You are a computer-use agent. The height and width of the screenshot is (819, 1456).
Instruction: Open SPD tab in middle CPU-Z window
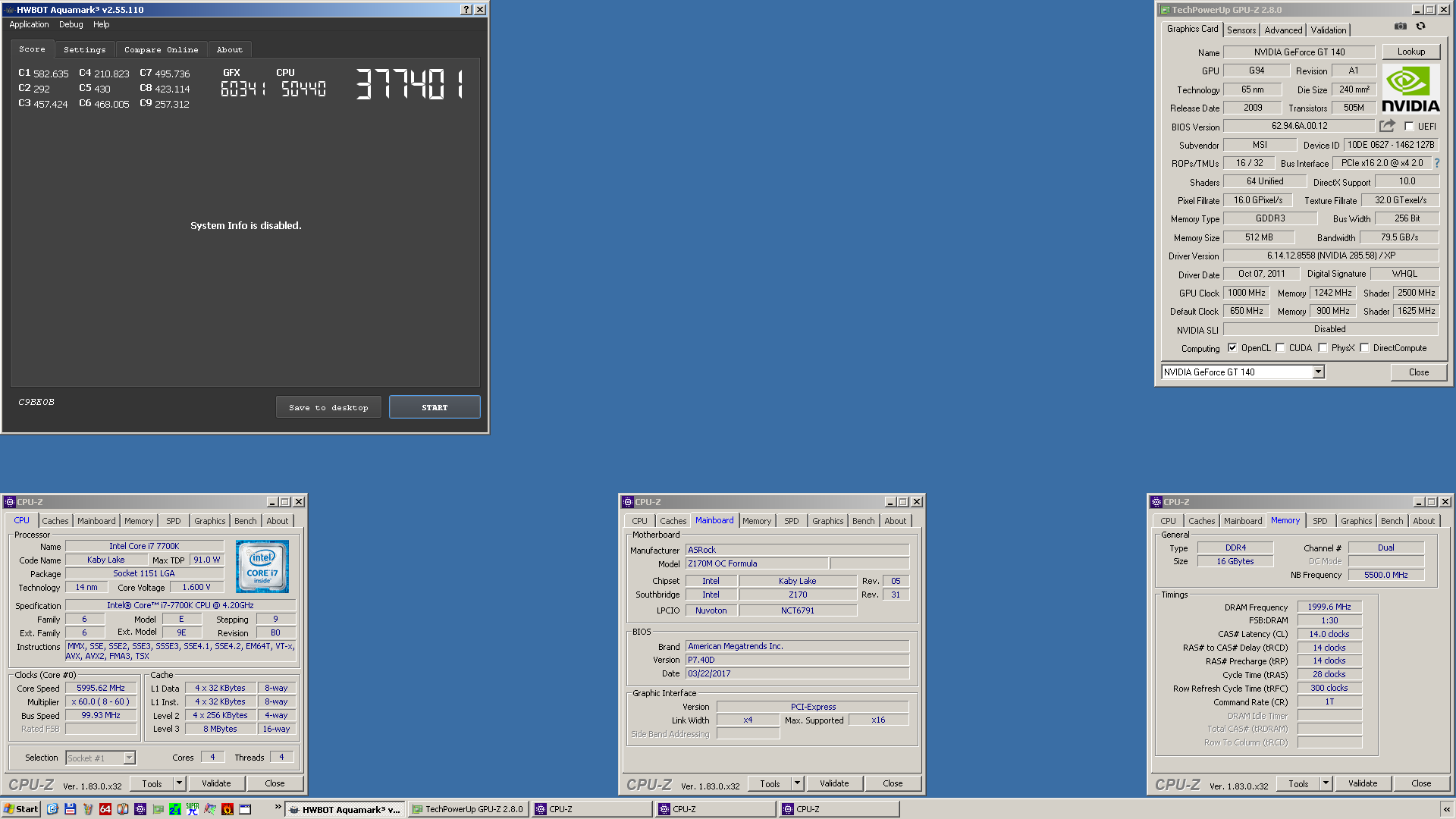click(x=791, y=521)
